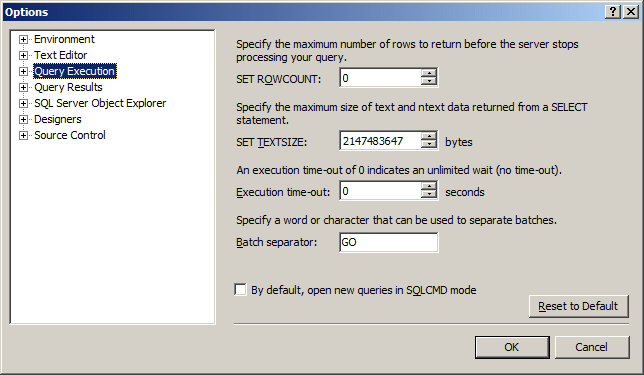The image size is (644, 375).
Task: Expand the Source Control node
Action: (23, 136)
